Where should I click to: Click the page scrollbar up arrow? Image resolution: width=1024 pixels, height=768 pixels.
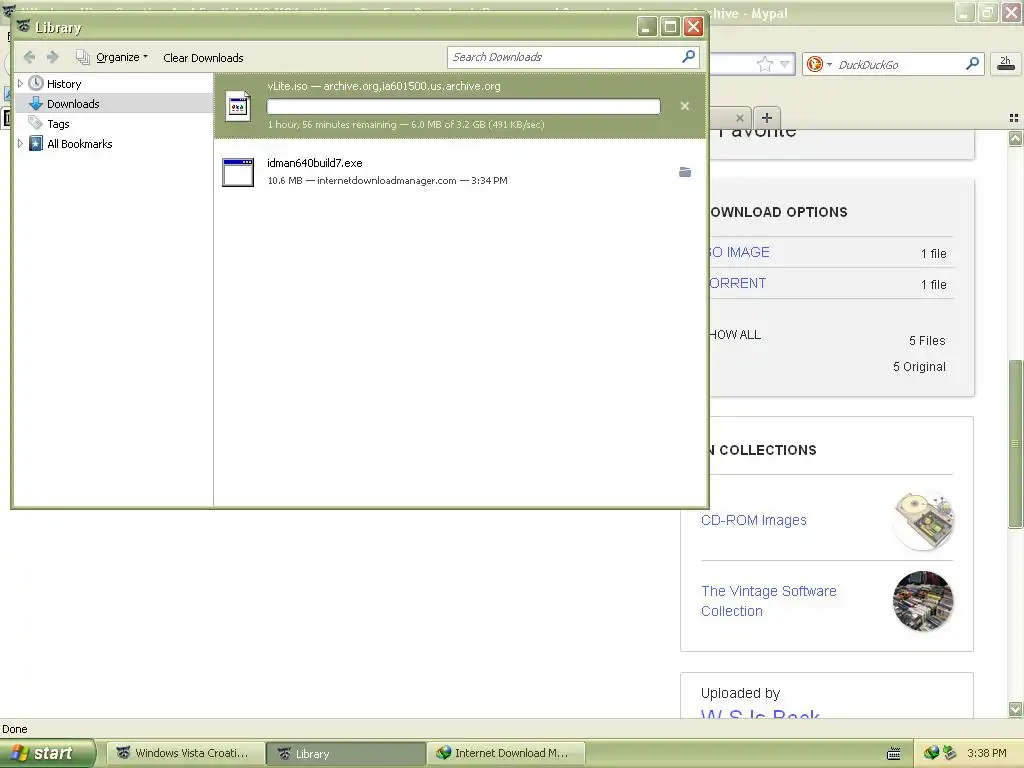tap(1015, 138)
